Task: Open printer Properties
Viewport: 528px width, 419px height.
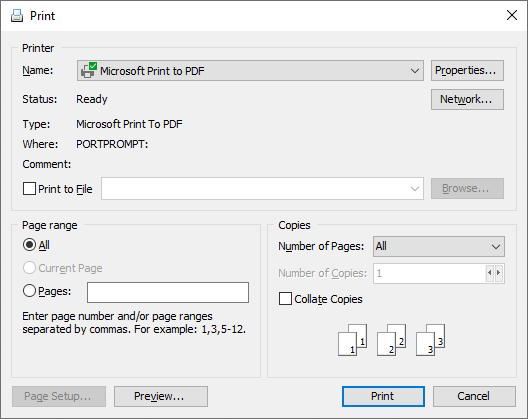Action: (x=467, y=70)
